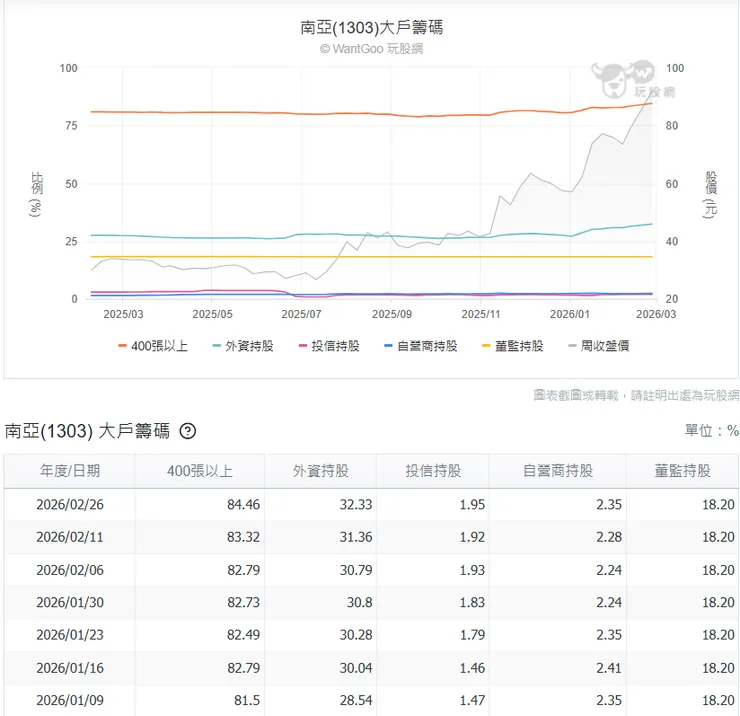Image resolution: width=740 pixels, height=716 pixels.
Task: Click the 單位：% unit label
Action: click(712, 430)
